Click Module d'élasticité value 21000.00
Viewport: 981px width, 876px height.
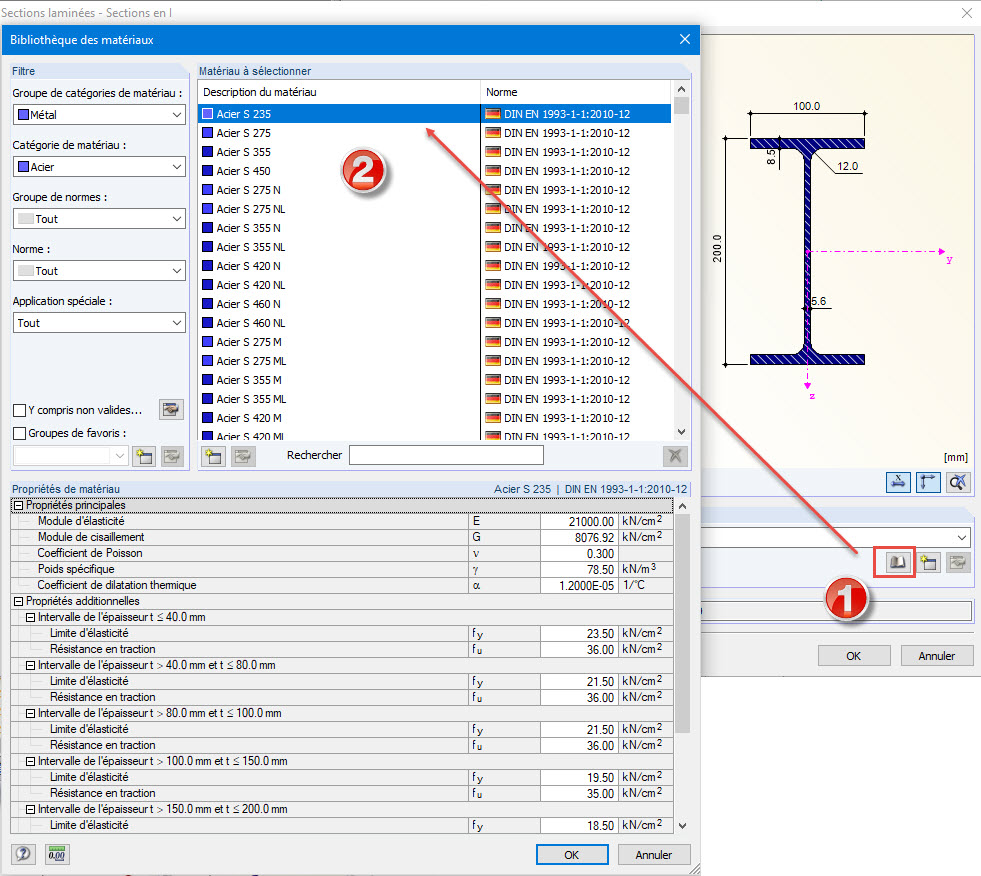click(x=579, y=521)
